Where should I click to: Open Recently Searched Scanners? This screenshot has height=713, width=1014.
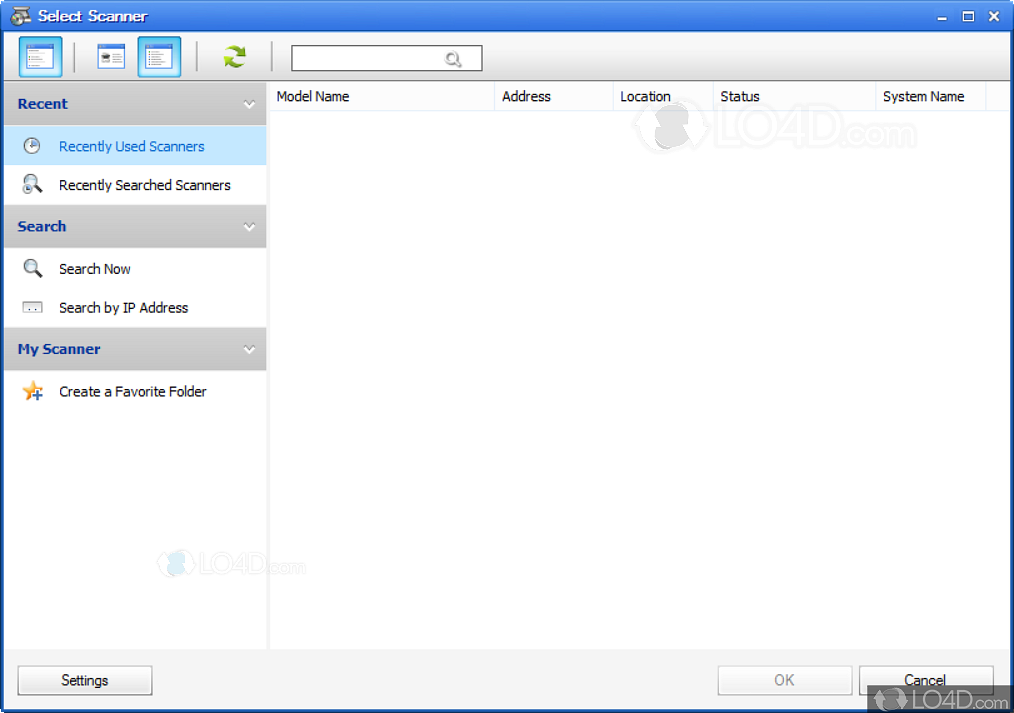(x=135, y=185)
